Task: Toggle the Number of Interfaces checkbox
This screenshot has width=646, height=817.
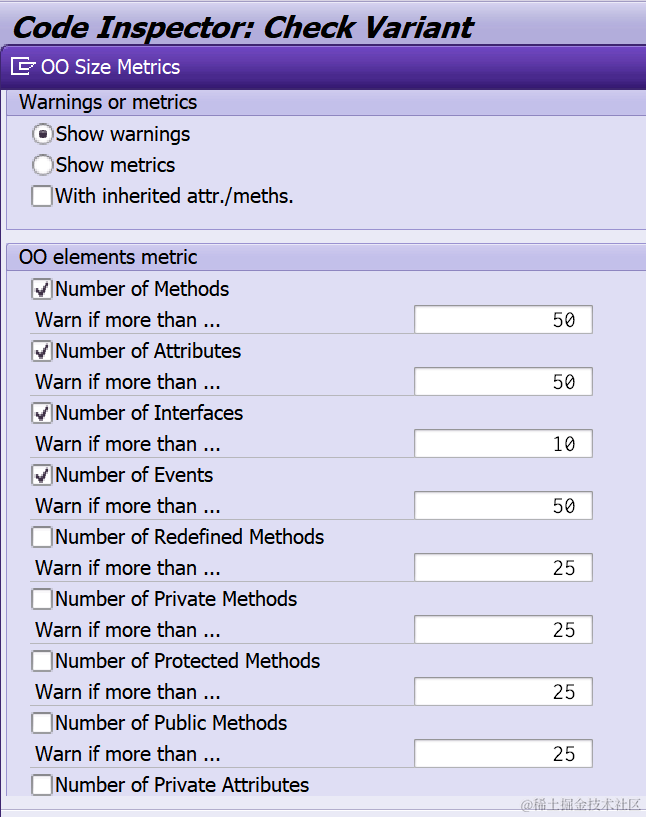Action: [42, 413]
